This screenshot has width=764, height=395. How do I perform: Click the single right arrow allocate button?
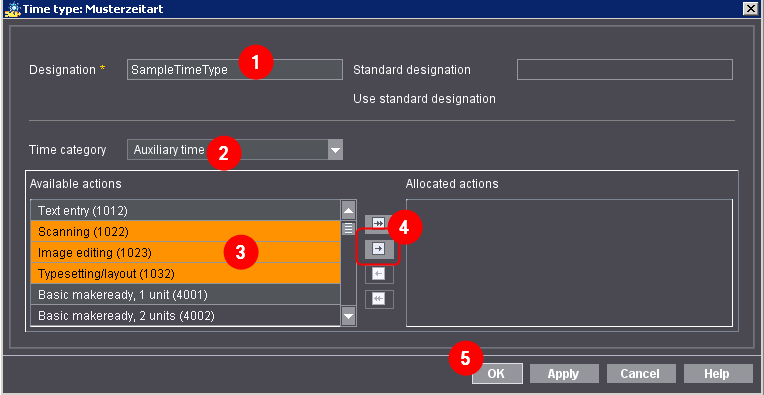point(379,249)
